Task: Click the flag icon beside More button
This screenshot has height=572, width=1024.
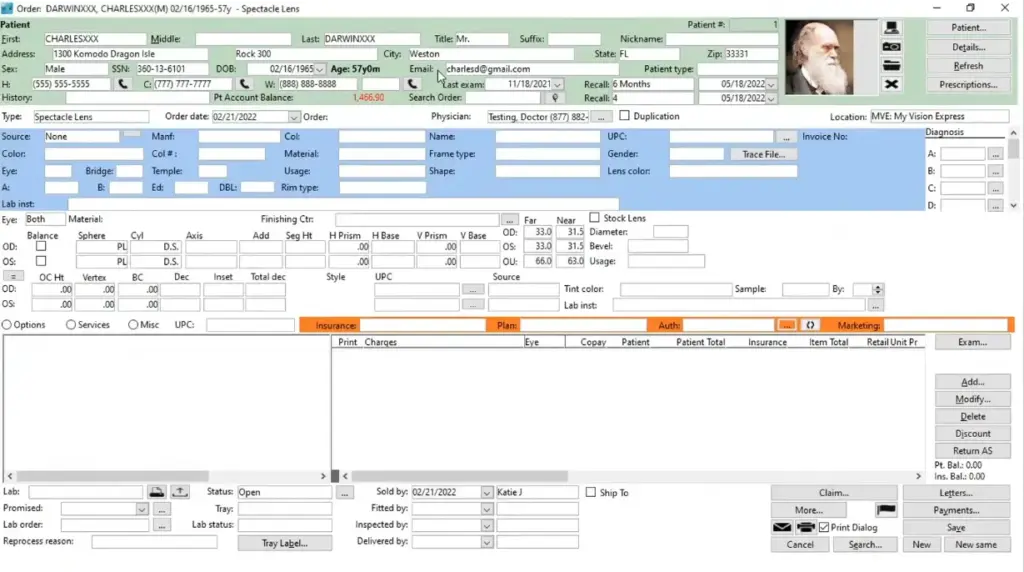Action: 886,510
